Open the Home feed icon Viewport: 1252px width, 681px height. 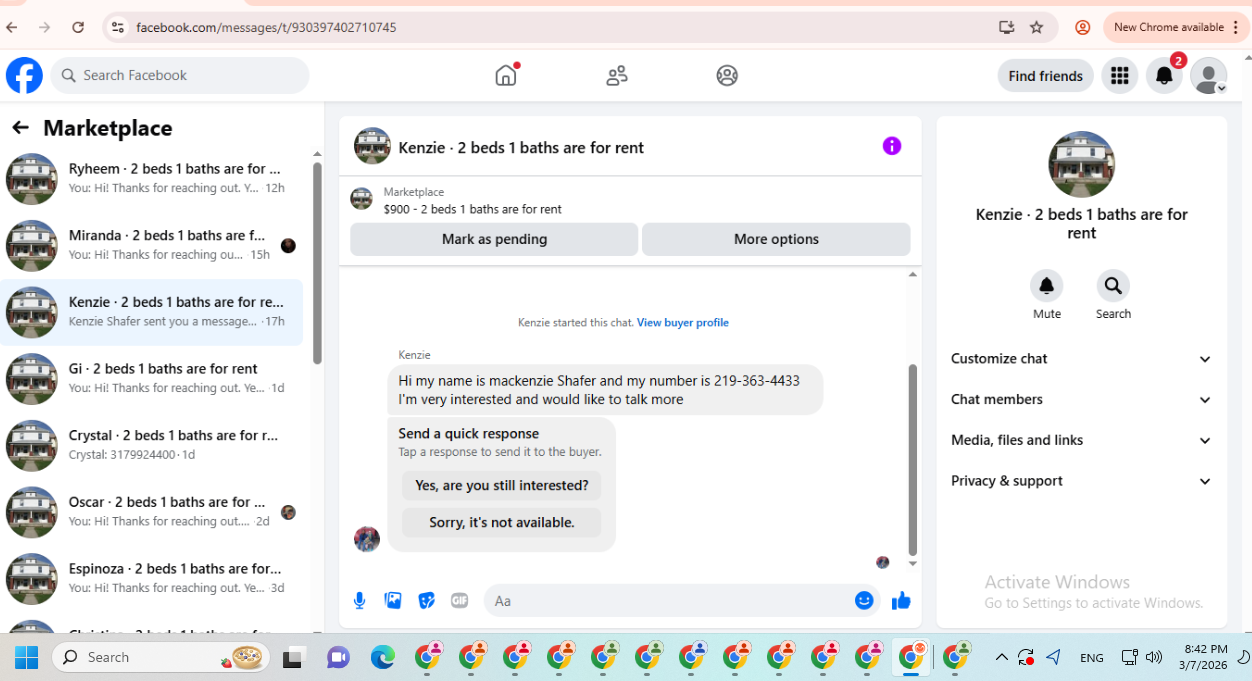coord(507,75)
